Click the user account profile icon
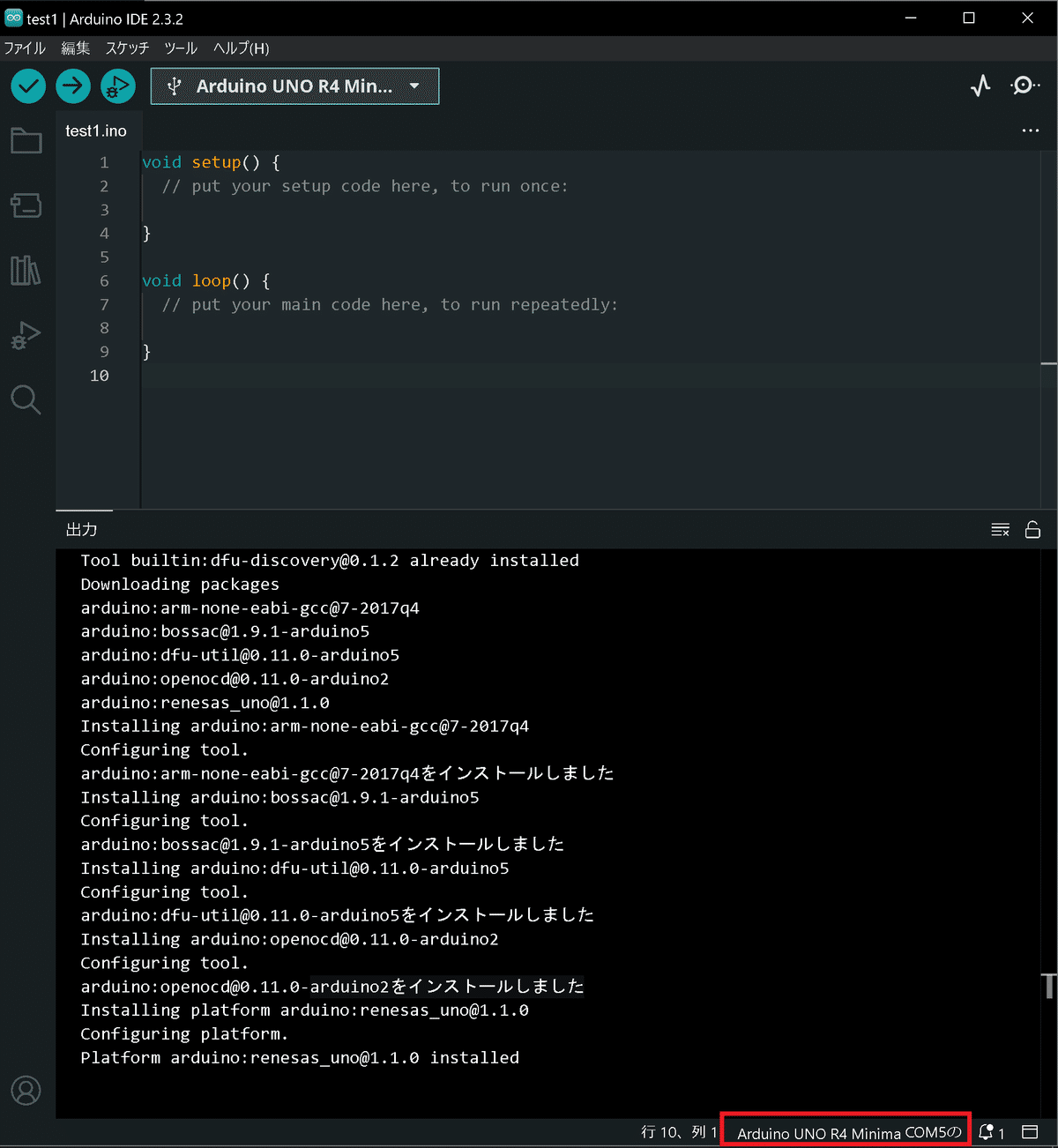The width and height of the screenshot is (1058, 1148). [26, 1091]
